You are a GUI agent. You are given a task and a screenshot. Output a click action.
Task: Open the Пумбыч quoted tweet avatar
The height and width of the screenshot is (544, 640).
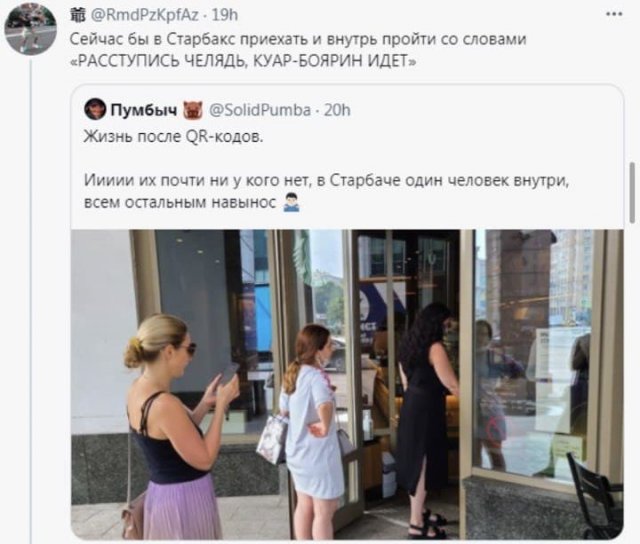tap(95, 110)
